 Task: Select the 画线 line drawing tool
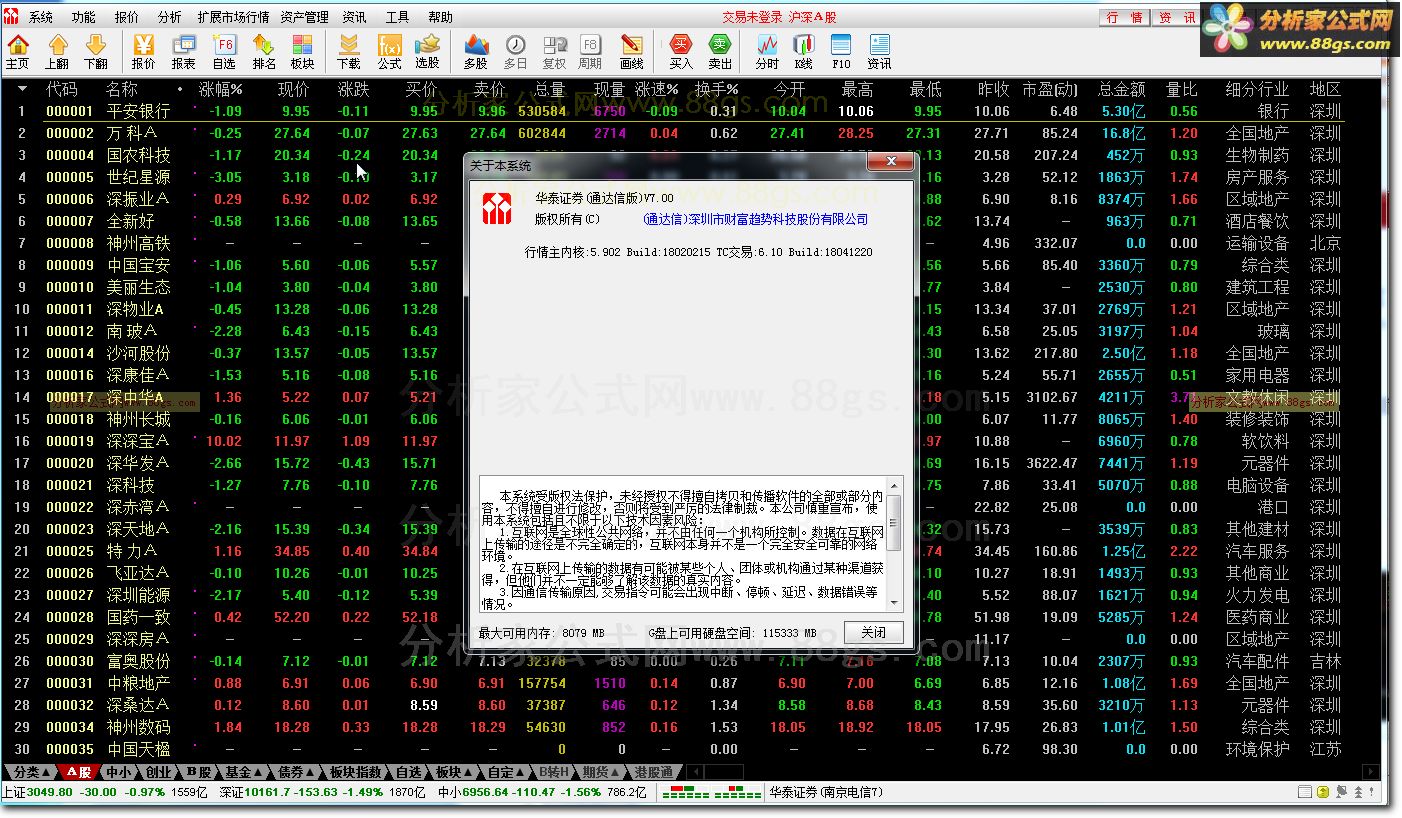632,52
